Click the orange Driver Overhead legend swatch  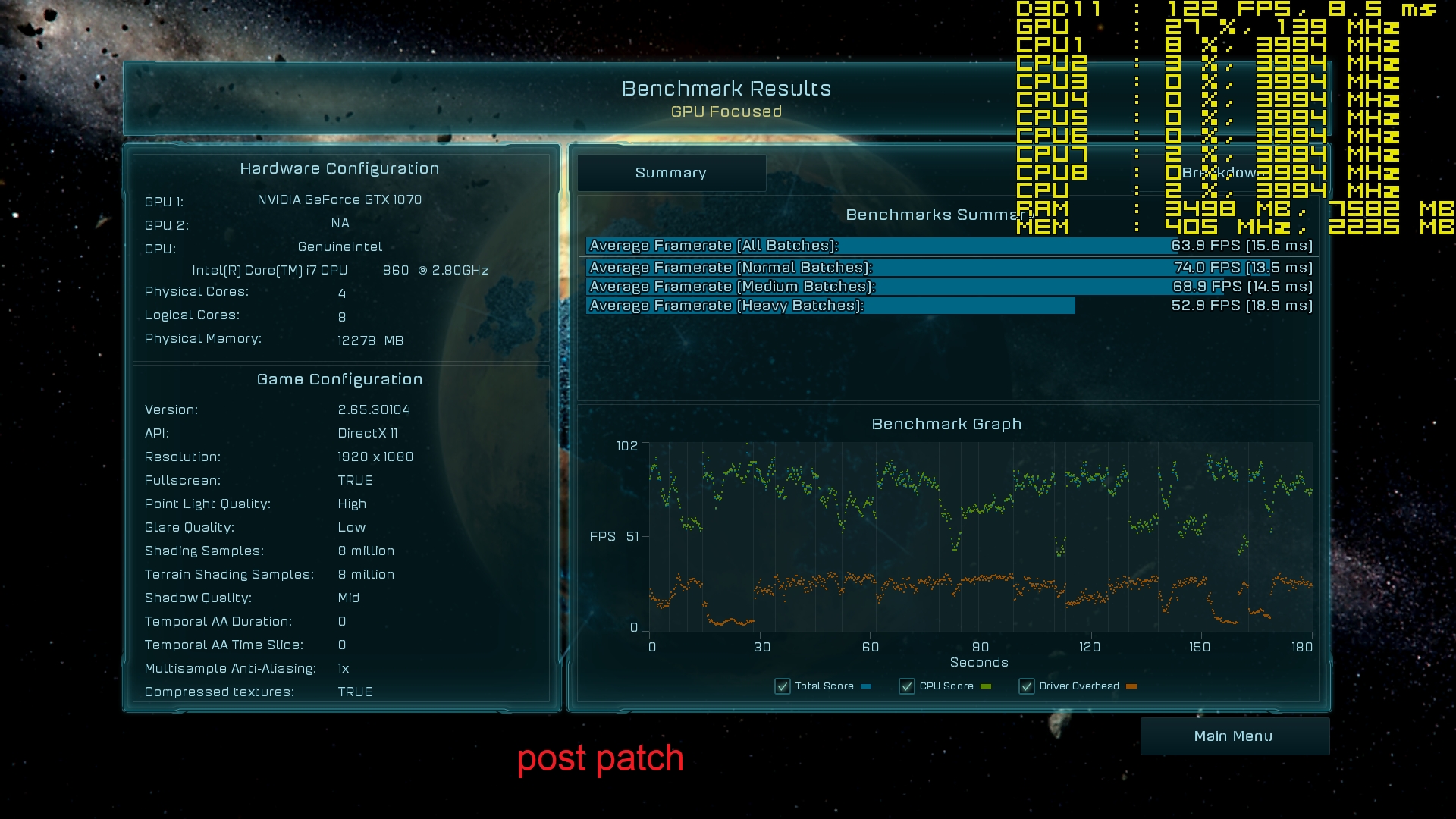coord(1131,686)
